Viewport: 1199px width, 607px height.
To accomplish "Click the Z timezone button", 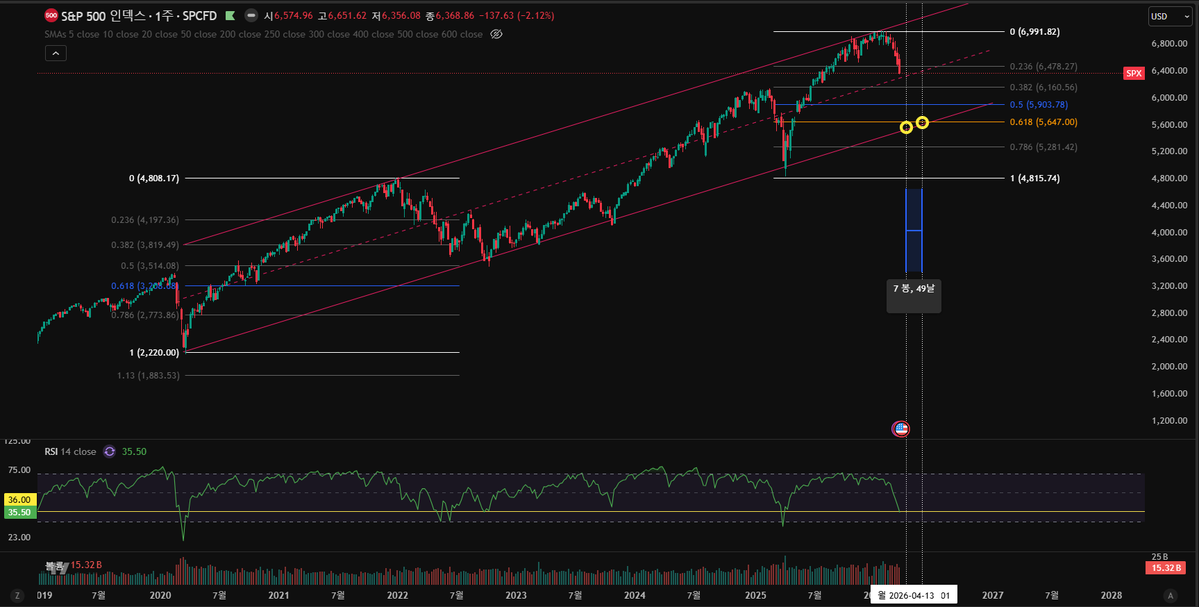I will coord(17,595).
